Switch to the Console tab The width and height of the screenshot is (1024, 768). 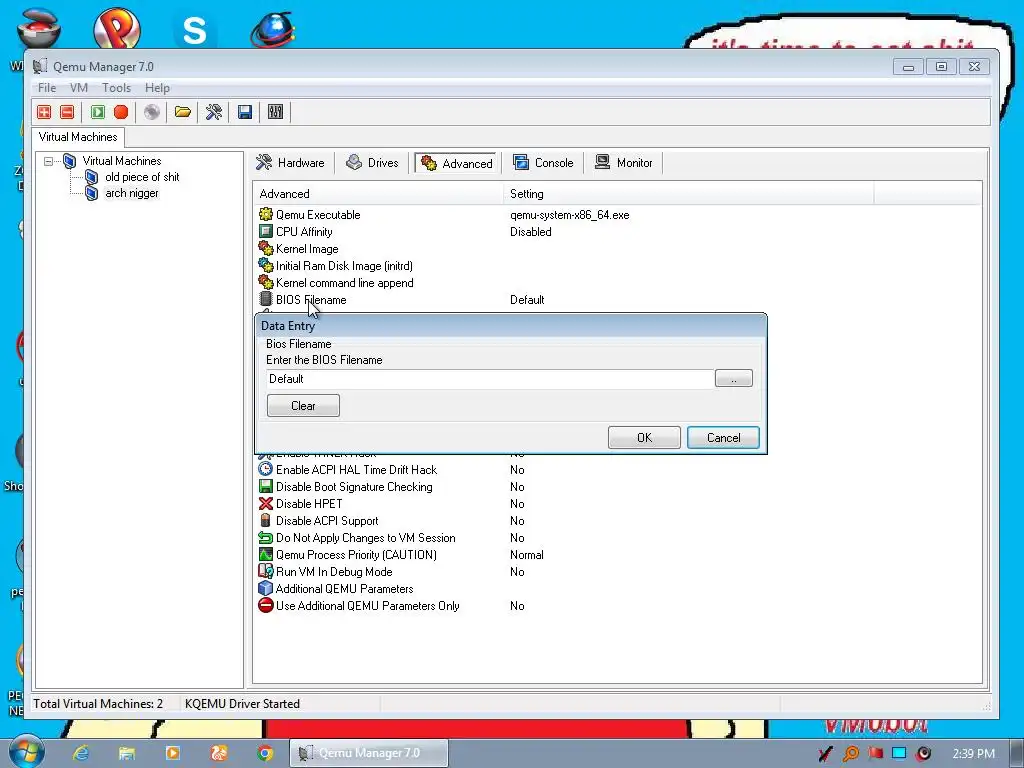click(543, 163)
